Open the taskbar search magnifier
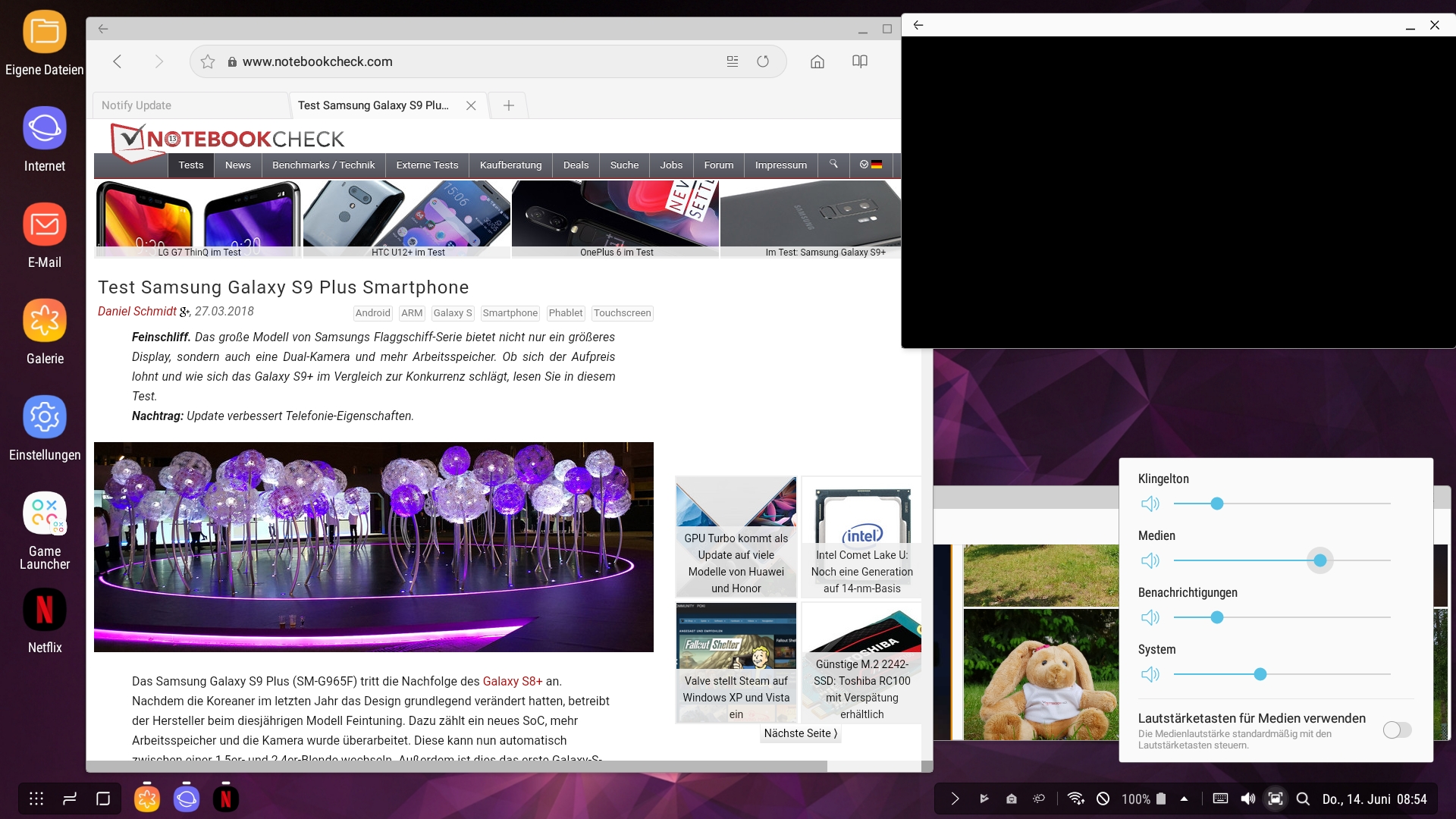Image resolution: width=1456 pixels, height=819 pixels. 1303,799
